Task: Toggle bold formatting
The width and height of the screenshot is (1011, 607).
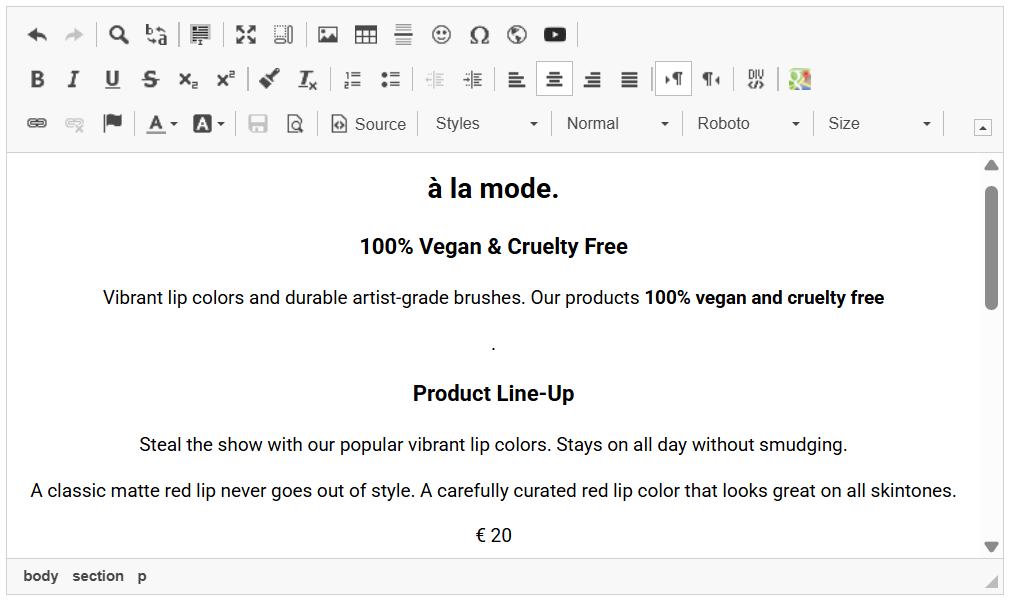Action: pos(37,79)
